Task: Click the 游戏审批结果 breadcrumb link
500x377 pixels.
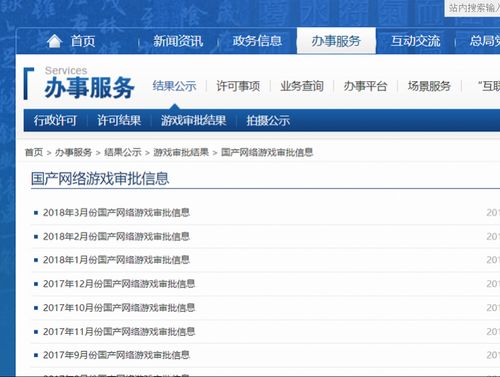Action: pyautogui.click(x=181, y=152)
